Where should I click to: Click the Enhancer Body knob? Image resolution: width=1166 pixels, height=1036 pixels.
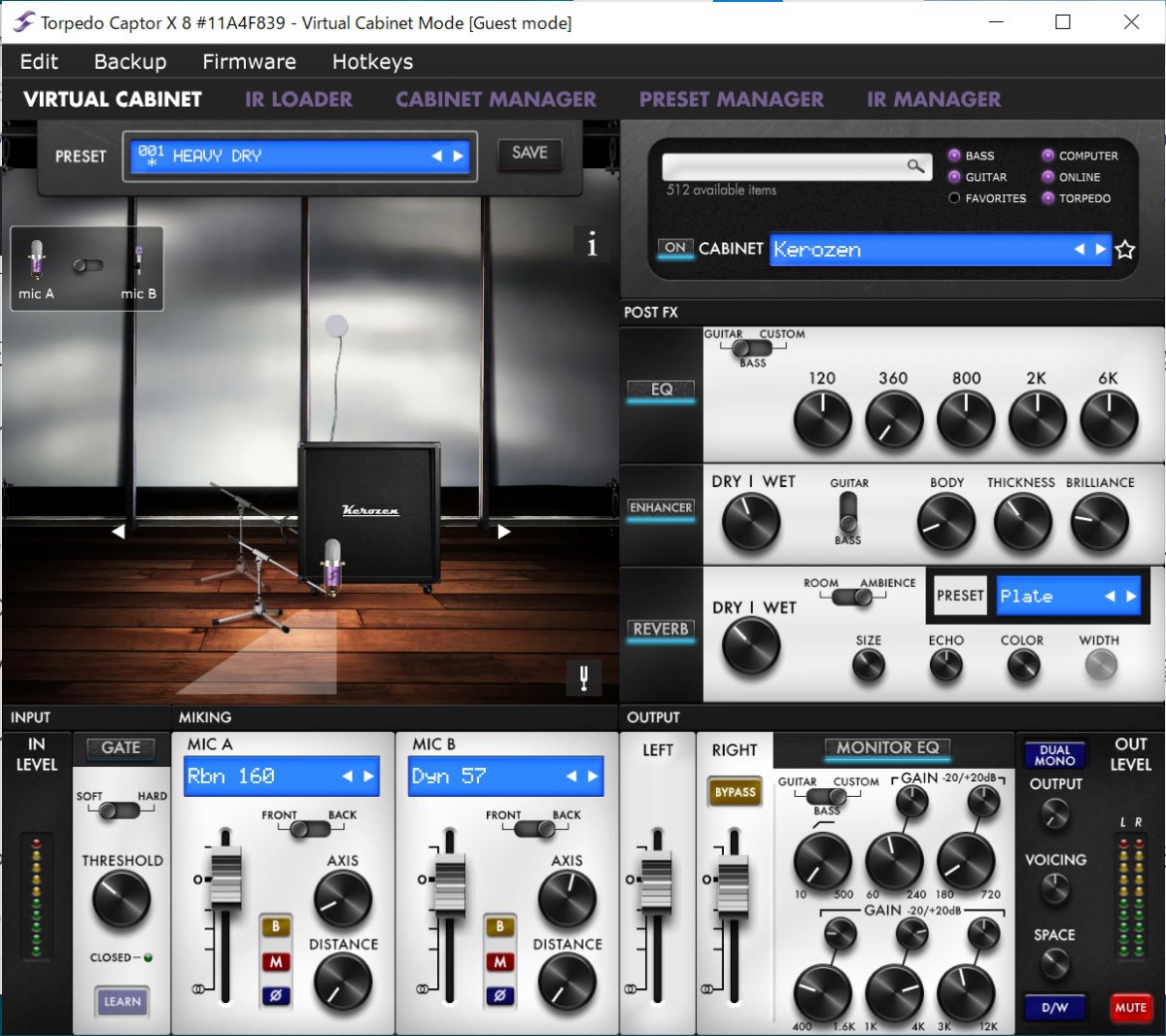click(x=946, y=522)
